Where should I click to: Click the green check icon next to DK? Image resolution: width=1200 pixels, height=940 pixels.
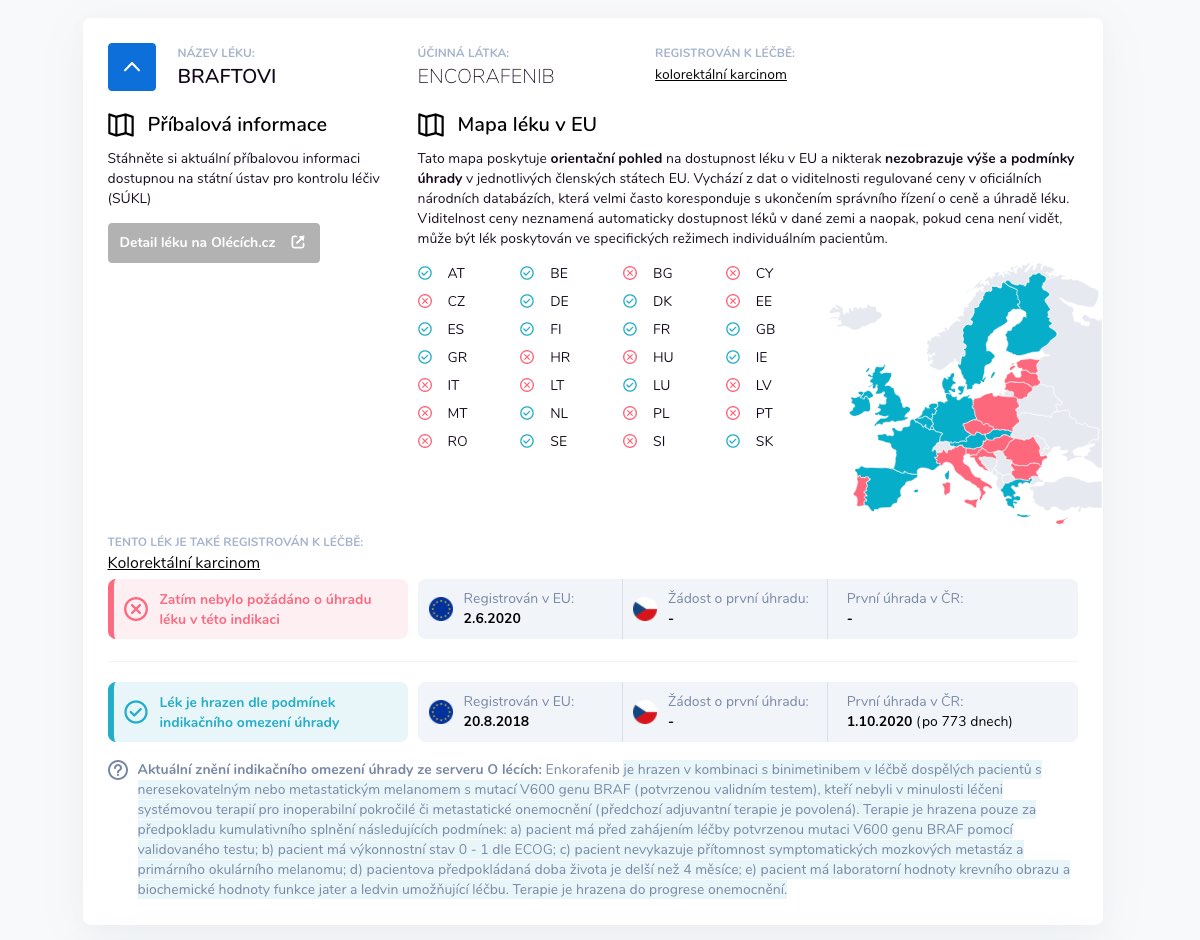pos(630,301)
